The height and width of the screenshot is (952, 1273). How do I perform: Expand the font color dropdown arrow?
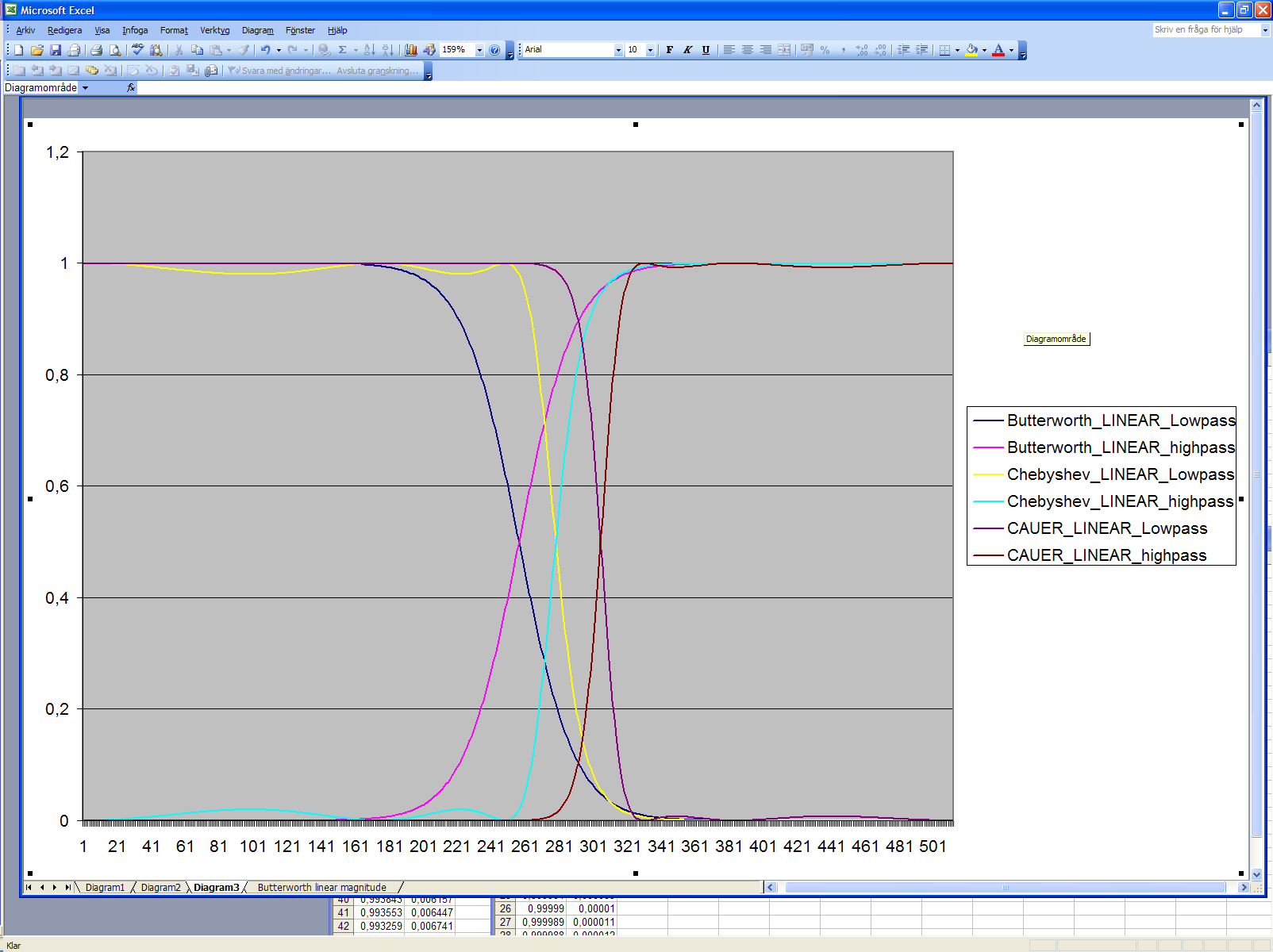[1011, 50]
